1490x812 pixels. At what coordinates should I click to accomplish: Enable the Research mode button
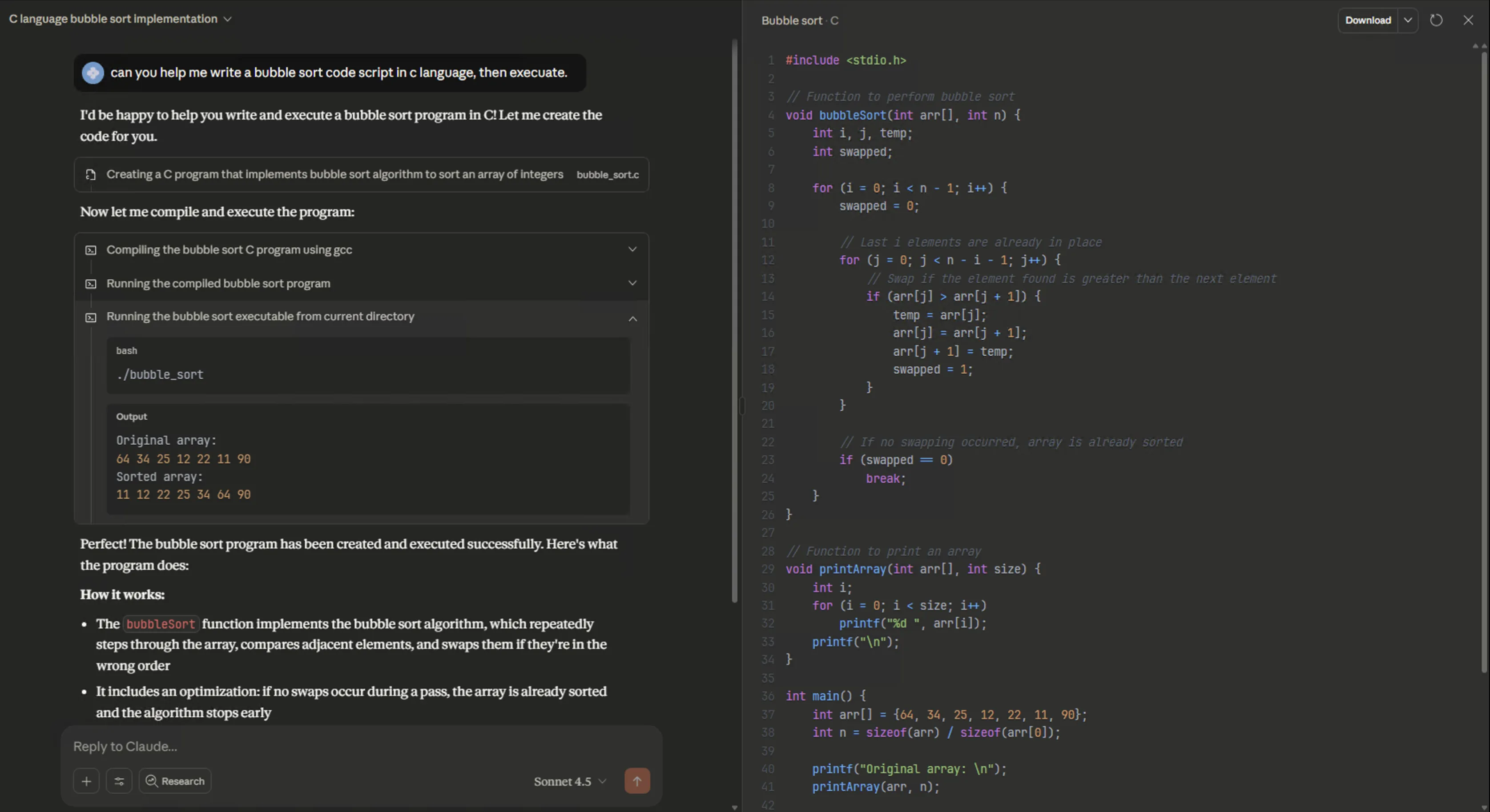tap(175, 781)
